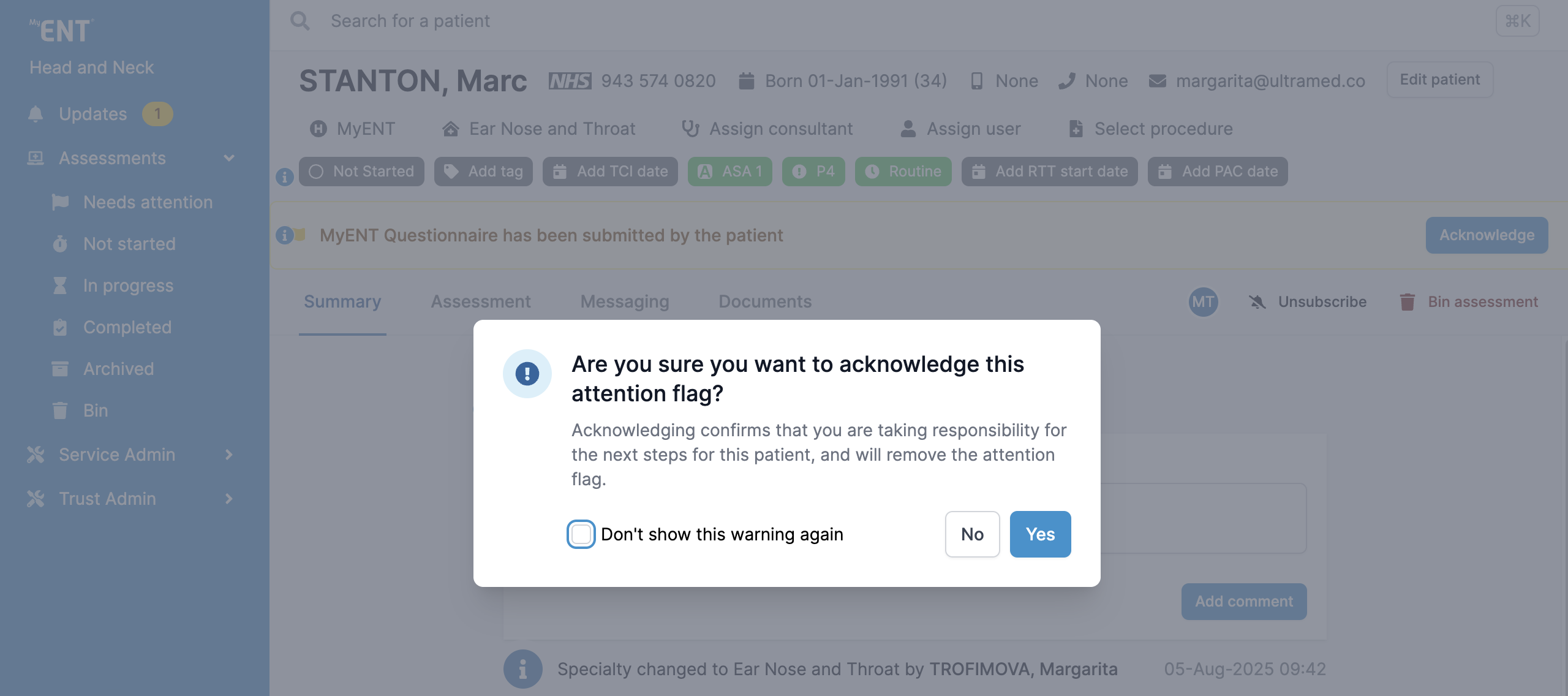
Task: Click the info icon beside Not Started
Action: (284, 177)
